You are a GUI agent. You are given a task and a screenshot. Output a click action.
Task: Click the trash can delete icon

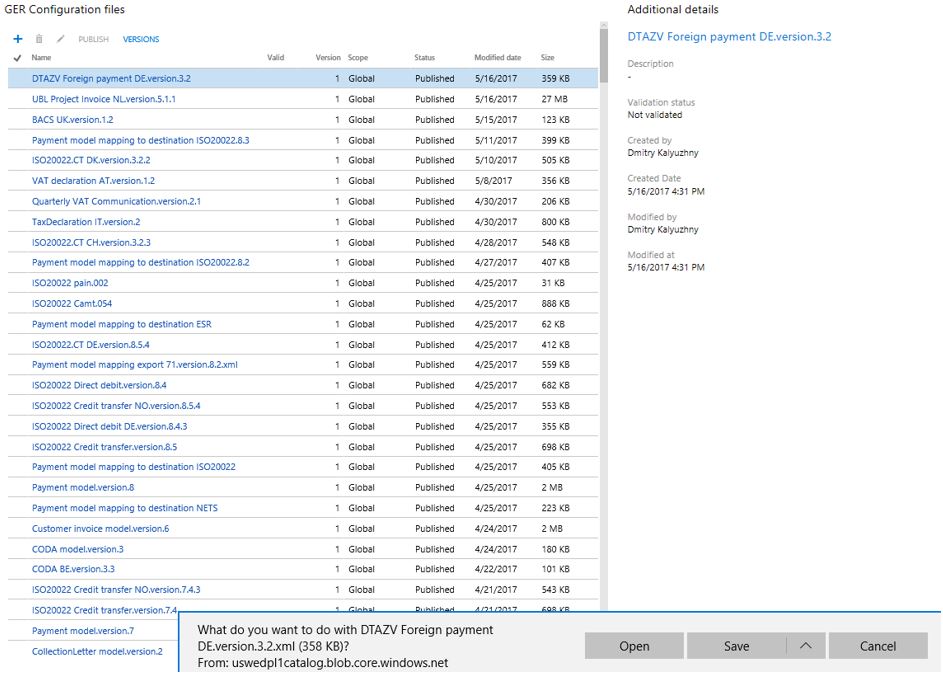tap(39, 39)
